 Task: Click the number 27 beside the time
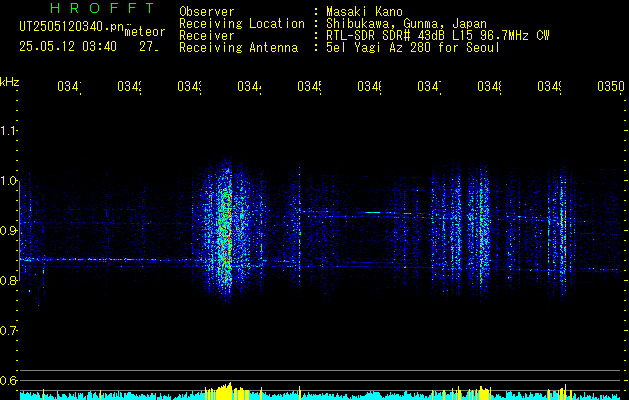pos(148,47)
